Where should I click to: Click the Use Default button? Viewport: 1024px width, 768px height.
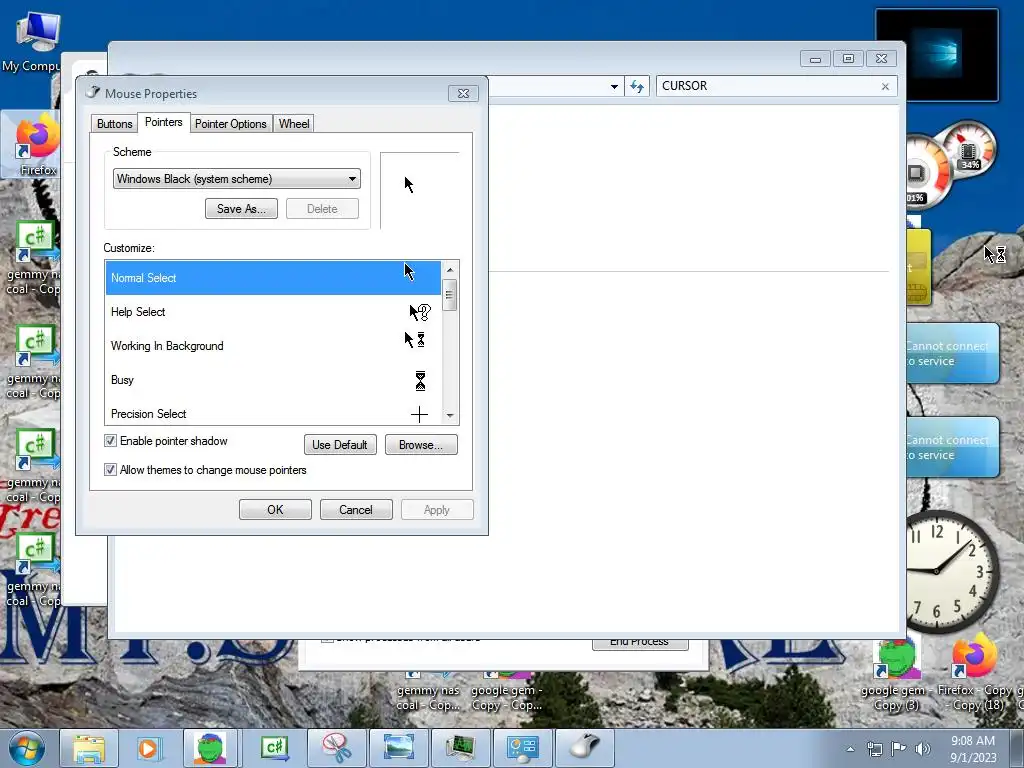[340, 445]
